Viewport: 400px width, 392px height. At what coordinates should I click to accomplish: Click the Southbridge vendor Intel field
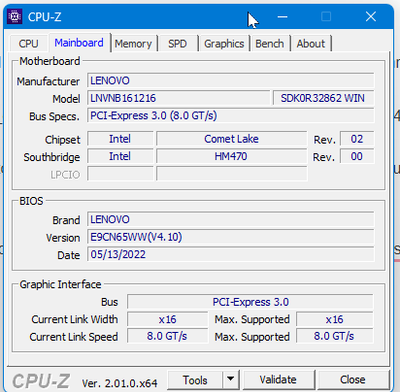click(120, 156)
